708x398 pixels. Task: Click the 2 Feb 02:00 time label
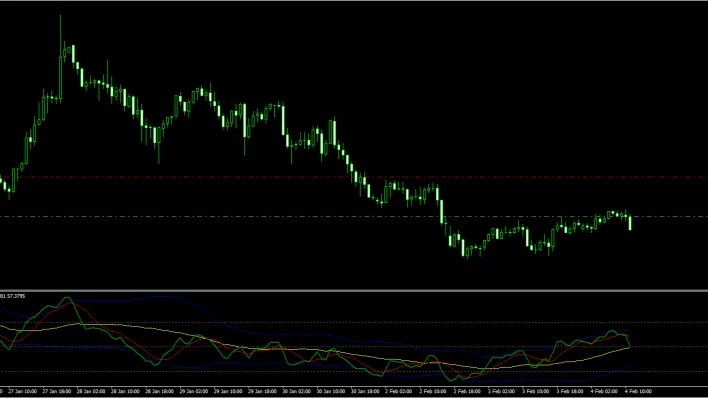[x=399, y=391]
